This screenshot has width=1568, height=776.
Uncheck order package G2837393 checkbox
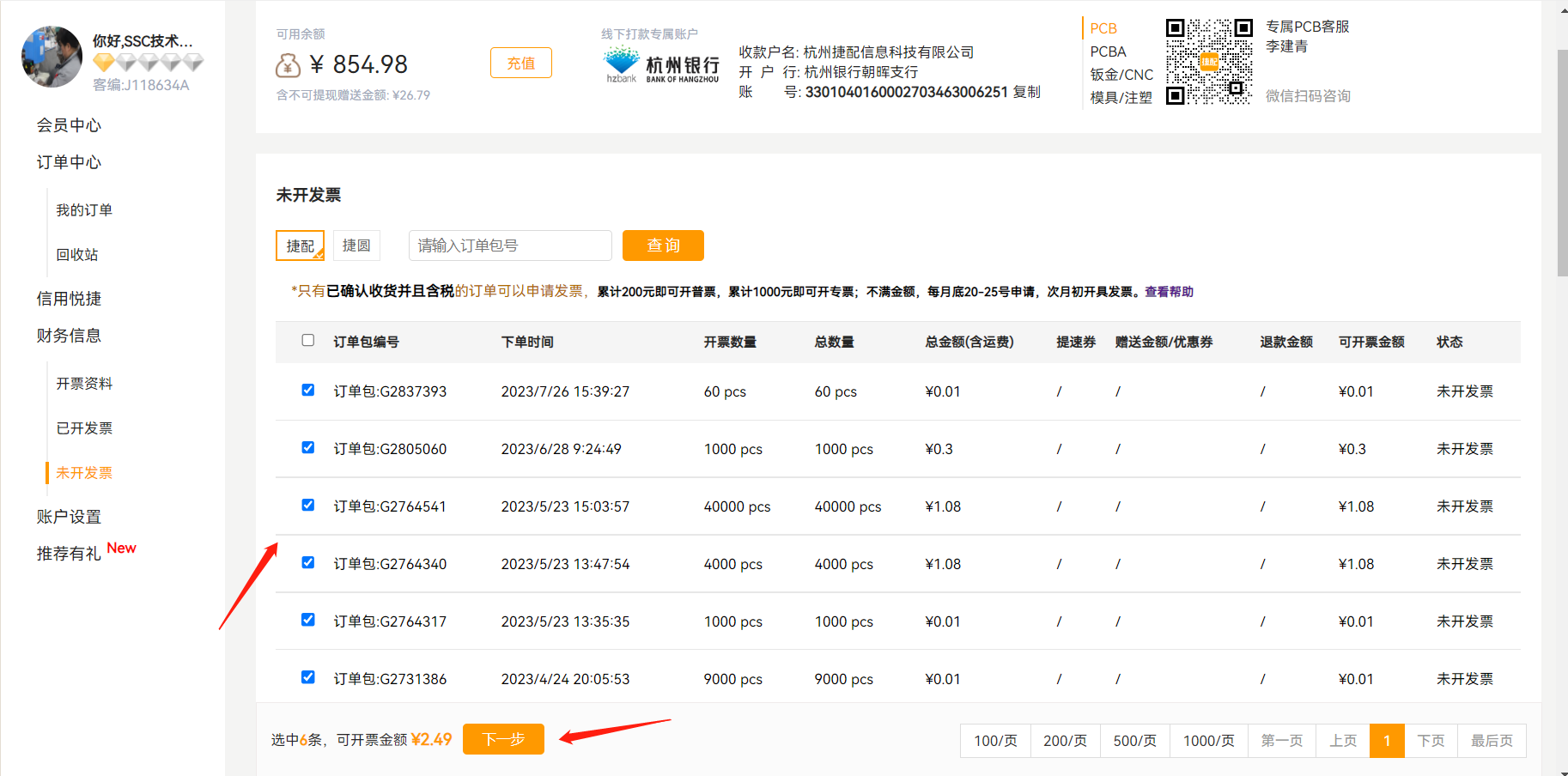308,391
